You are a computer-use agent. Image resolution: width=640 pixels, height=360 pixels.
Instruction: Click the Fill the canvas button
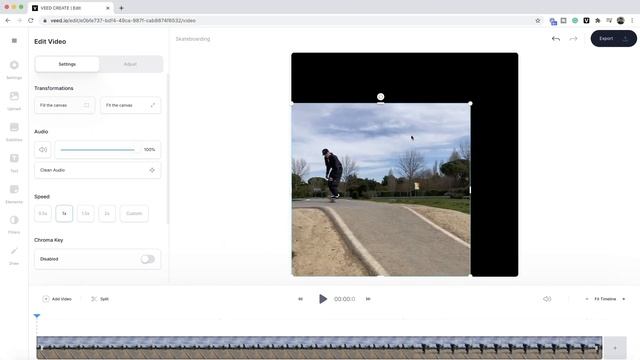[64, 105]
